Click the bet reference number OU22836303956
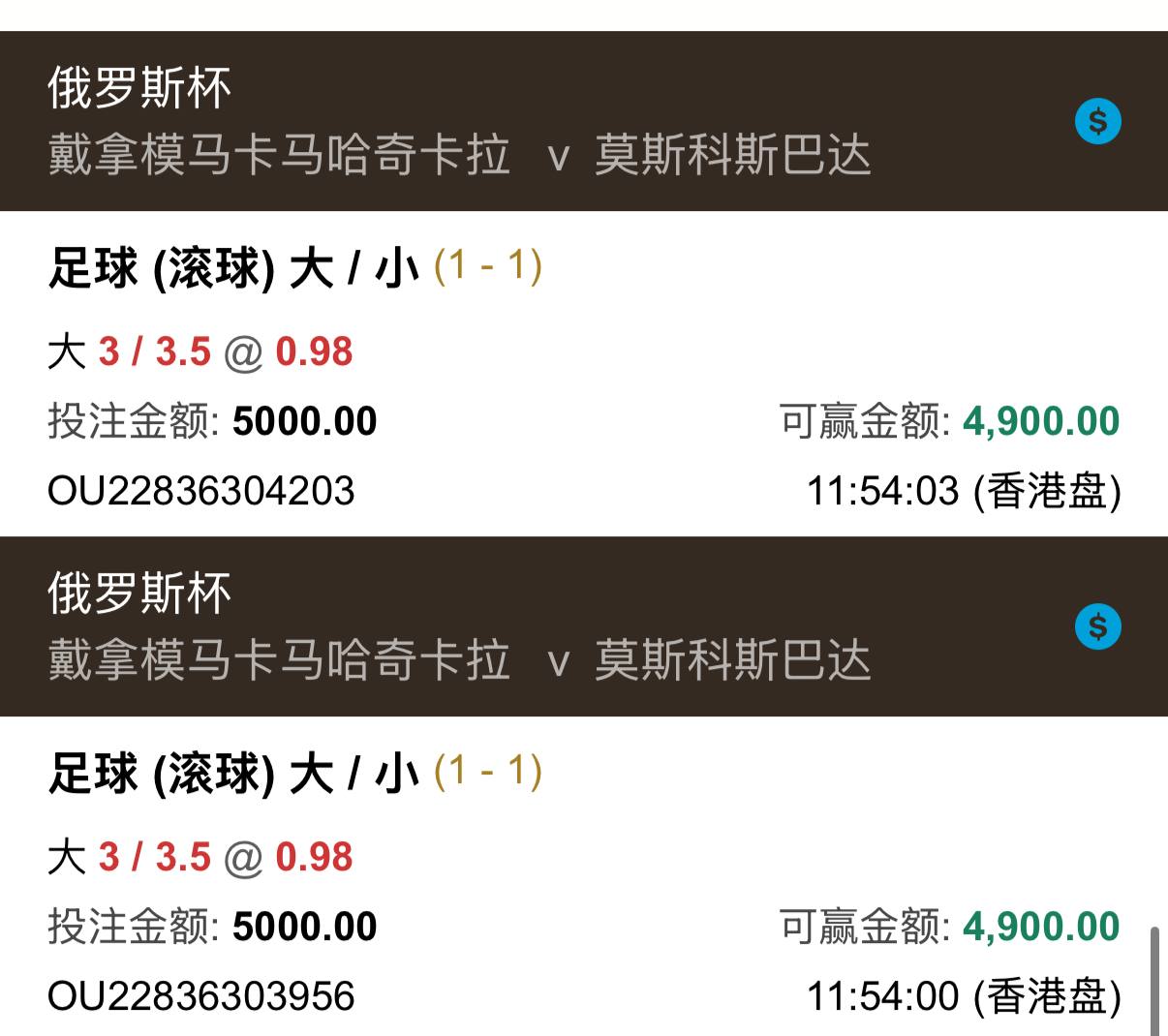The image size is (1168, 1036). pos(201,996)
